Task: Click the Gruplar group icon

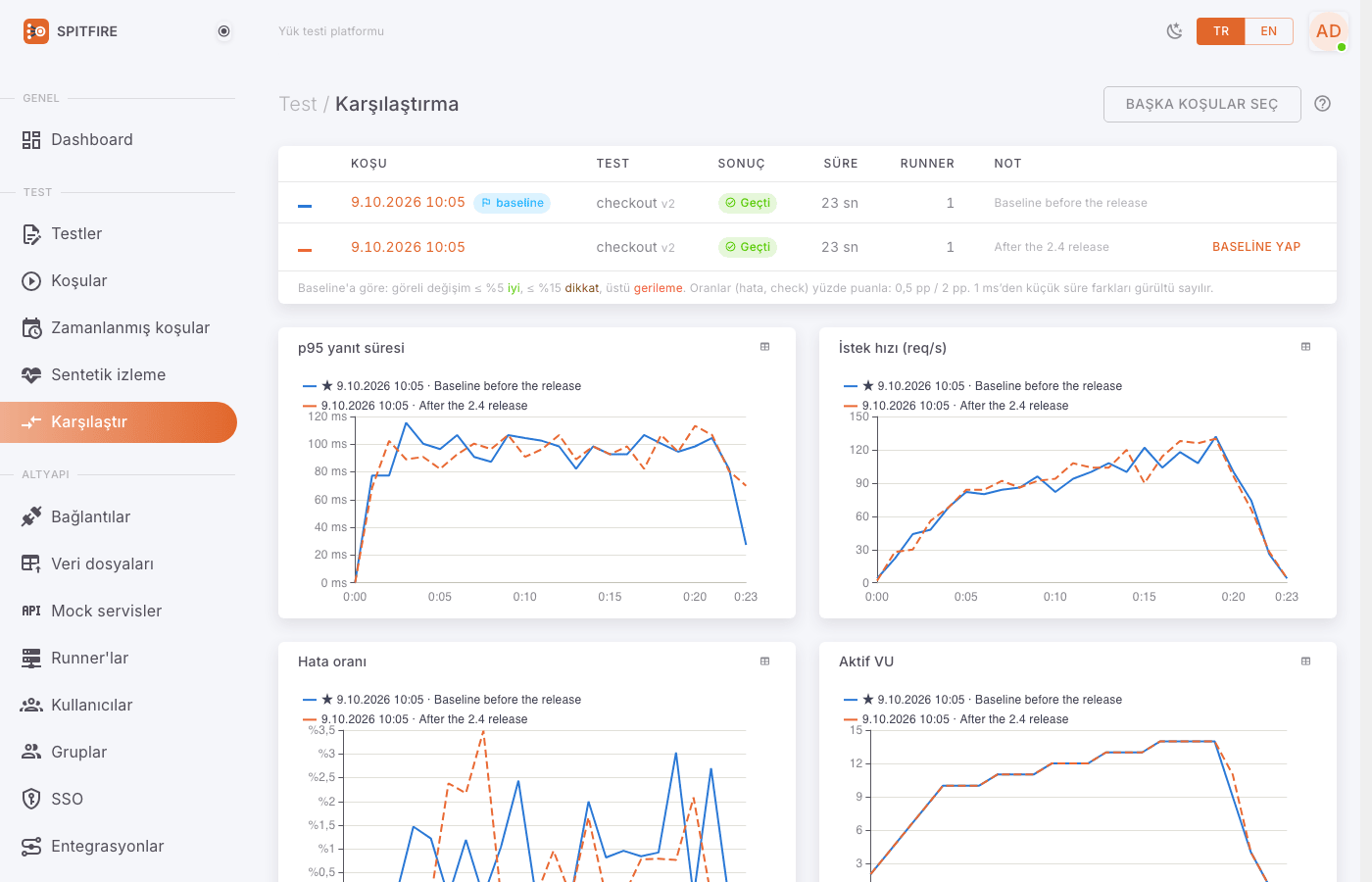Action: (31, 752)
